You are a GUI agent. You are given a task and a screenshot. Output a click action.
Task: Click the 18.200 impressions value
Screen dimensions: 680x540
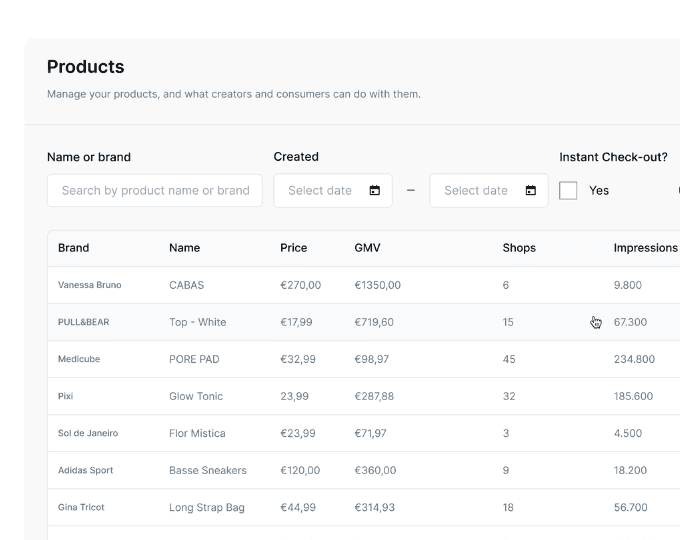630,470
